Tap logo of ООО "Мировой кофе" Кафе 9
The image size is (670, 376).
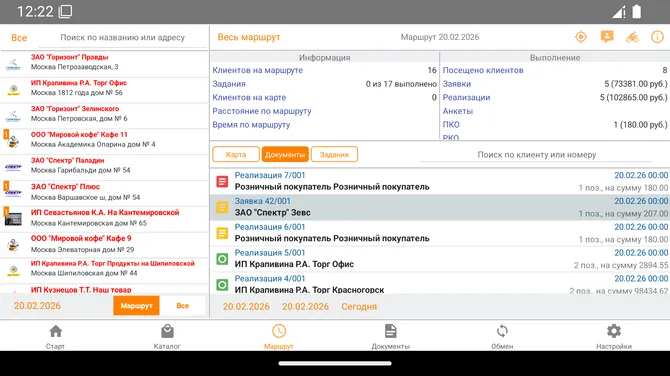[x=13, y=244]
